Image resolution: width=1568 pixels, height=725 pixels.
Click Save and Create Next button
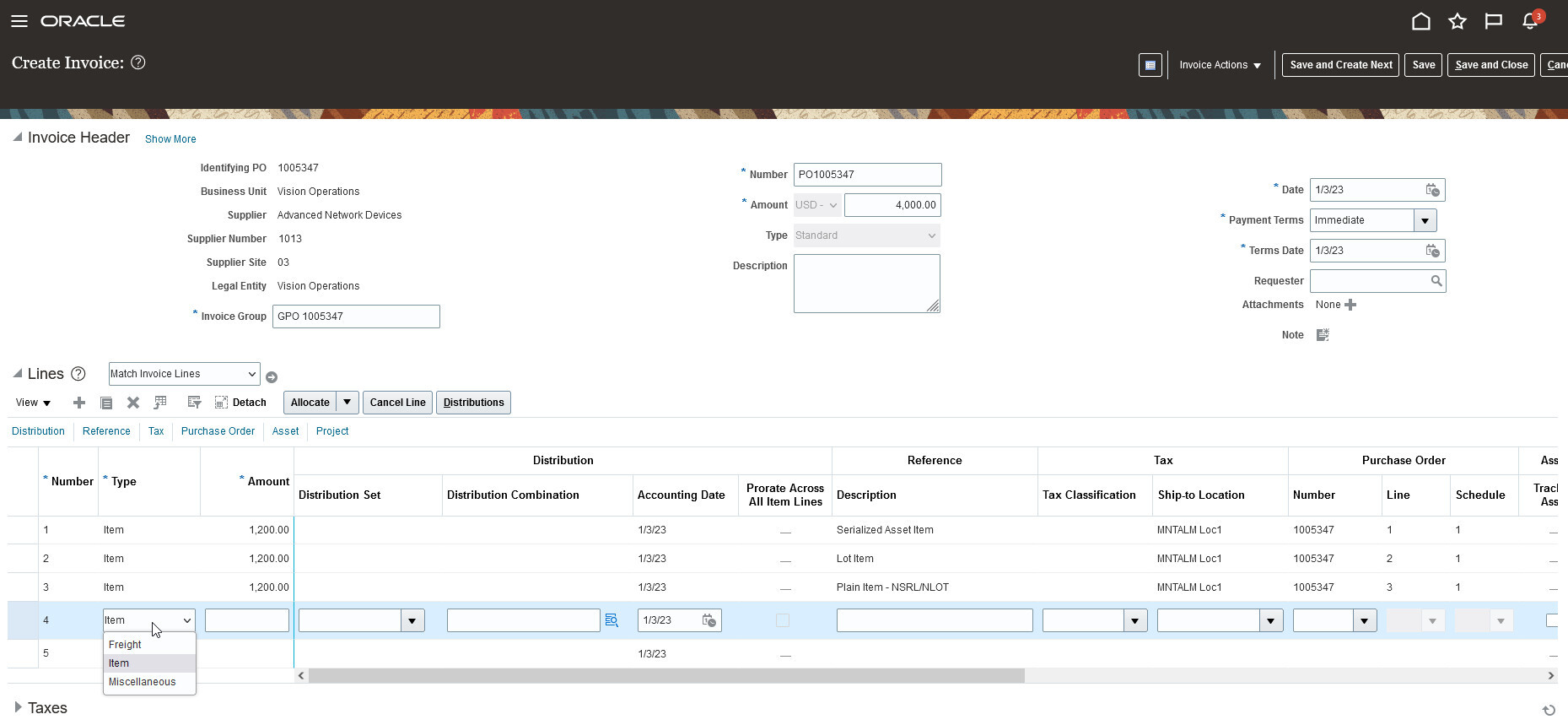click(1341, 65)
